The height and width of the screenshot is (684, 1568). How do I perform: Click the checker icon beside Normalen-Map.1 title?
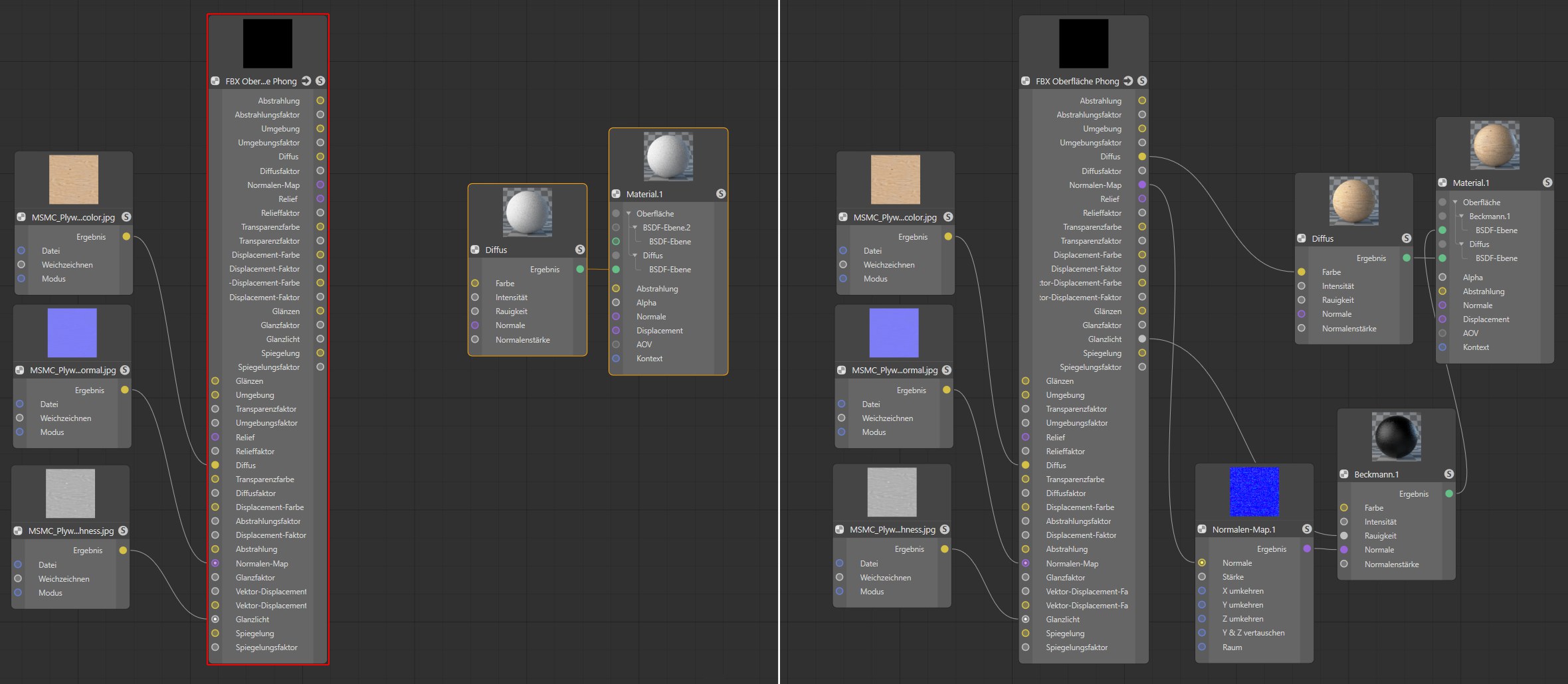(1202, 529)
